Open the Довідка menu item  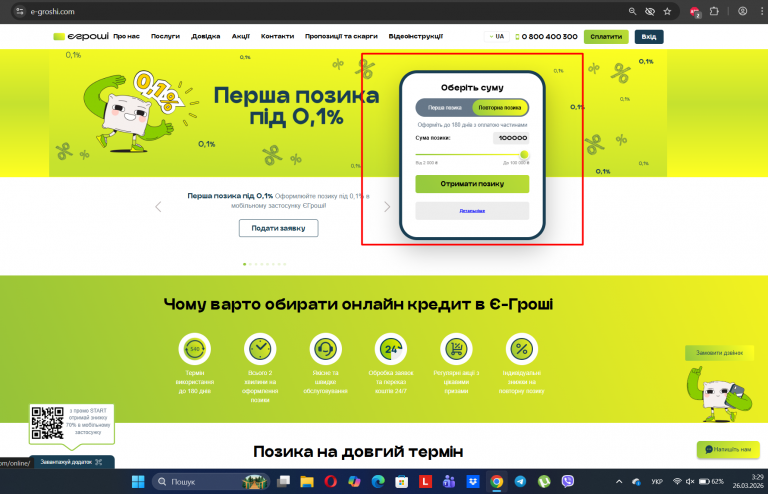(206, 36)
